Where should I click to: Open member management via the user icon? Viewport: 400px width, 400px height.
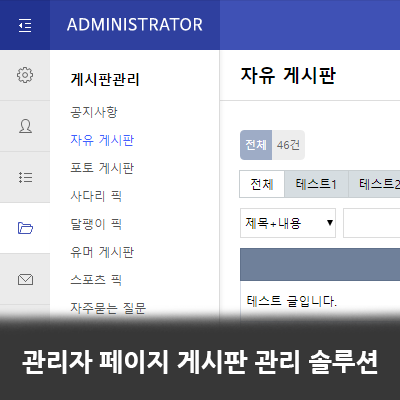tap(25, 126)
